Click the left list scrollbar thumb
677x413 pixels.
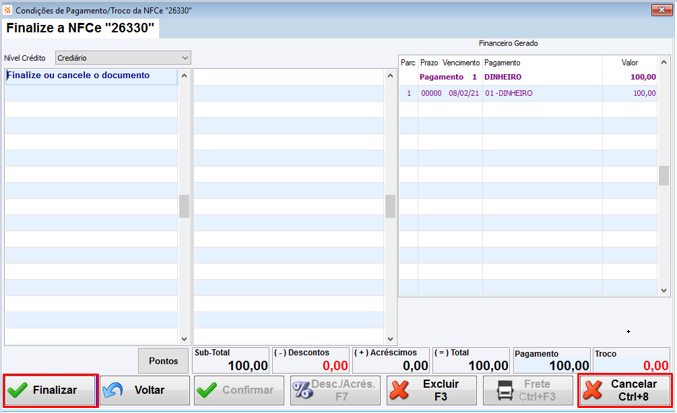click(184, 206)
